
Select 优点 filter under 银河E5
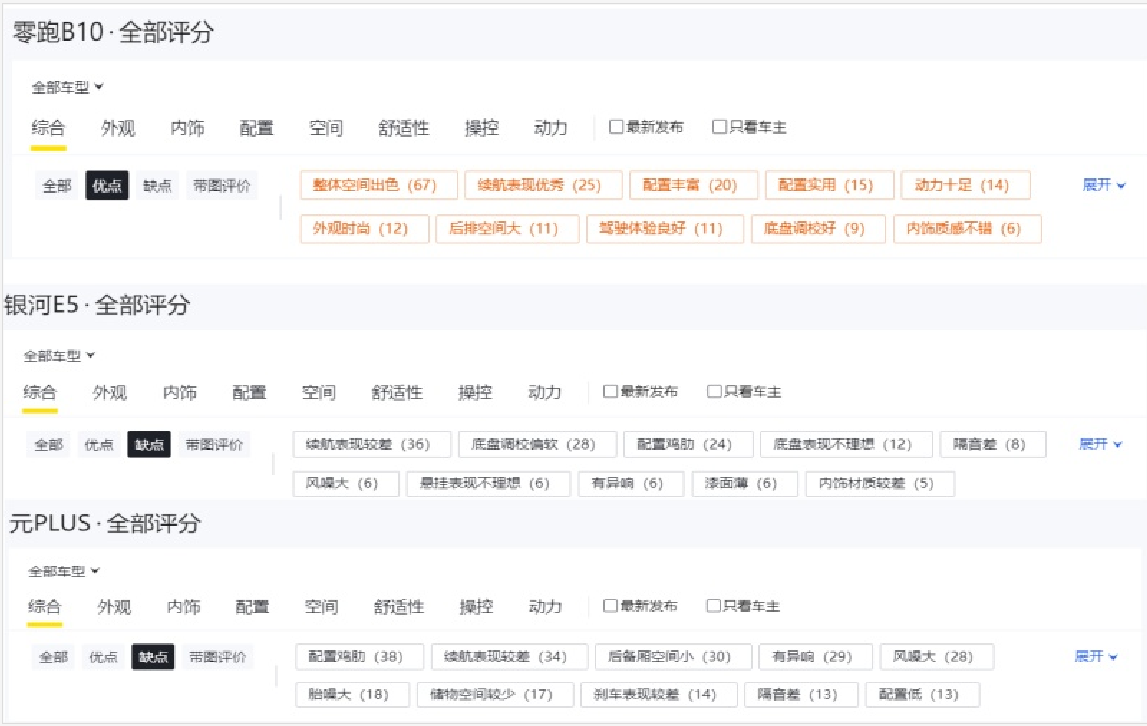(x=99, y=445)
